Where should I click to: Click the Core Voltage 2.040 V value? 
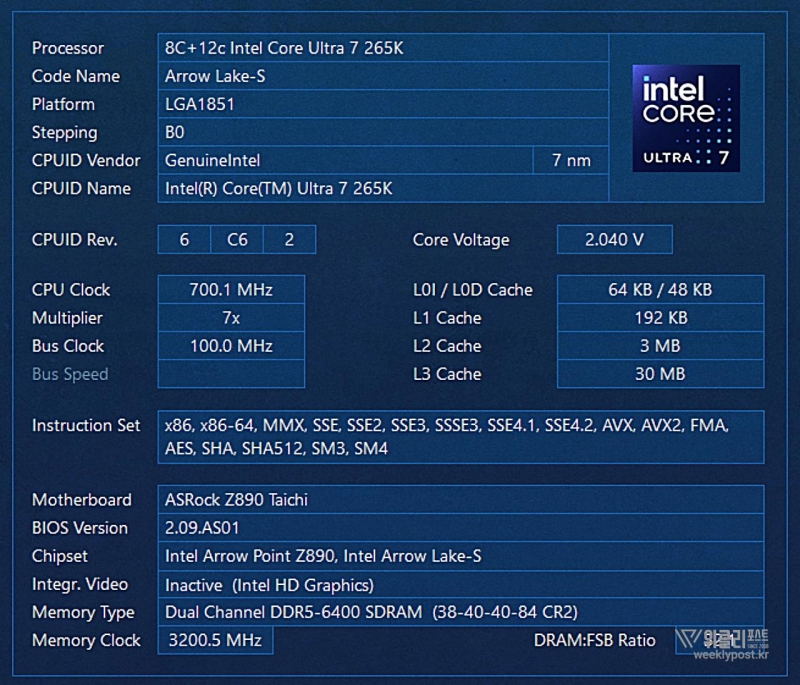pos(614,240)
